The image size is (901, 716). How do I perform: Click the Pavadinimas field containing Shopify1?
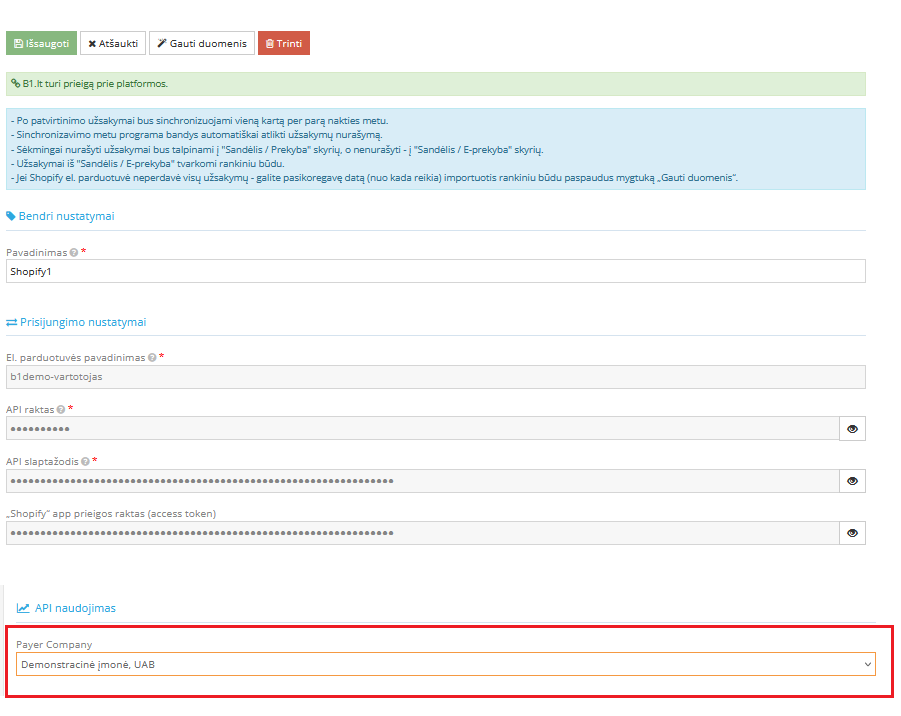coord(435,271)
